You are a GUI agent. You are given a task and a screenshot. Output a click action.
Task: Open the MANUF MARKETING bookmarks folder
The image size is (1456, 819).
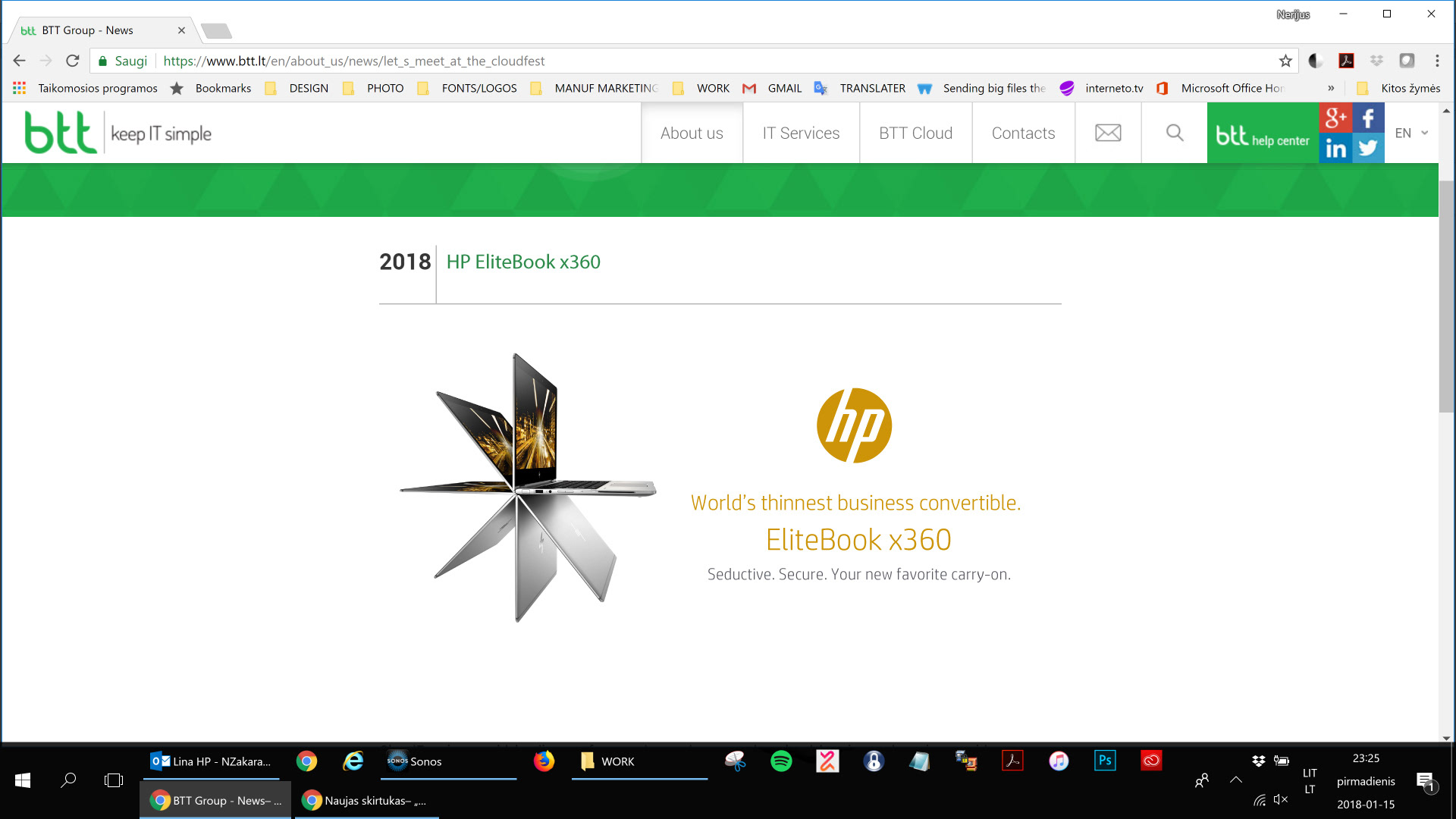(x=594, y=88)
